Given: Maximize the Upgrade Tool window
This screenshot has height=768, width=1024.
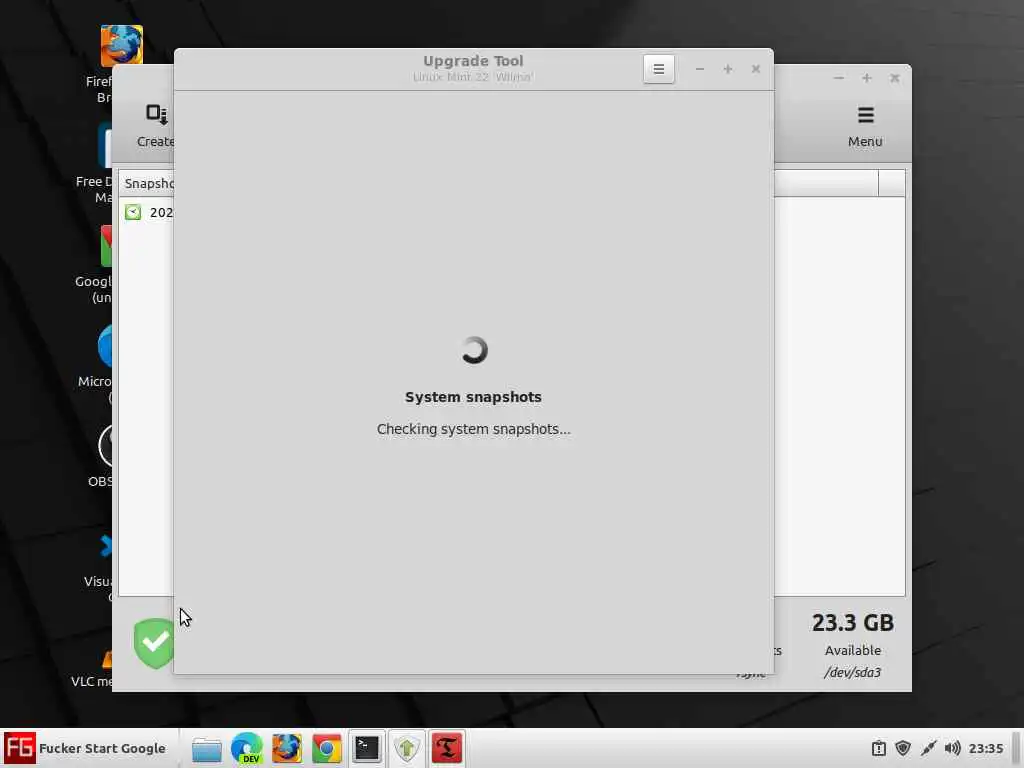Looking at the screenshot, I should coord(728,69).
